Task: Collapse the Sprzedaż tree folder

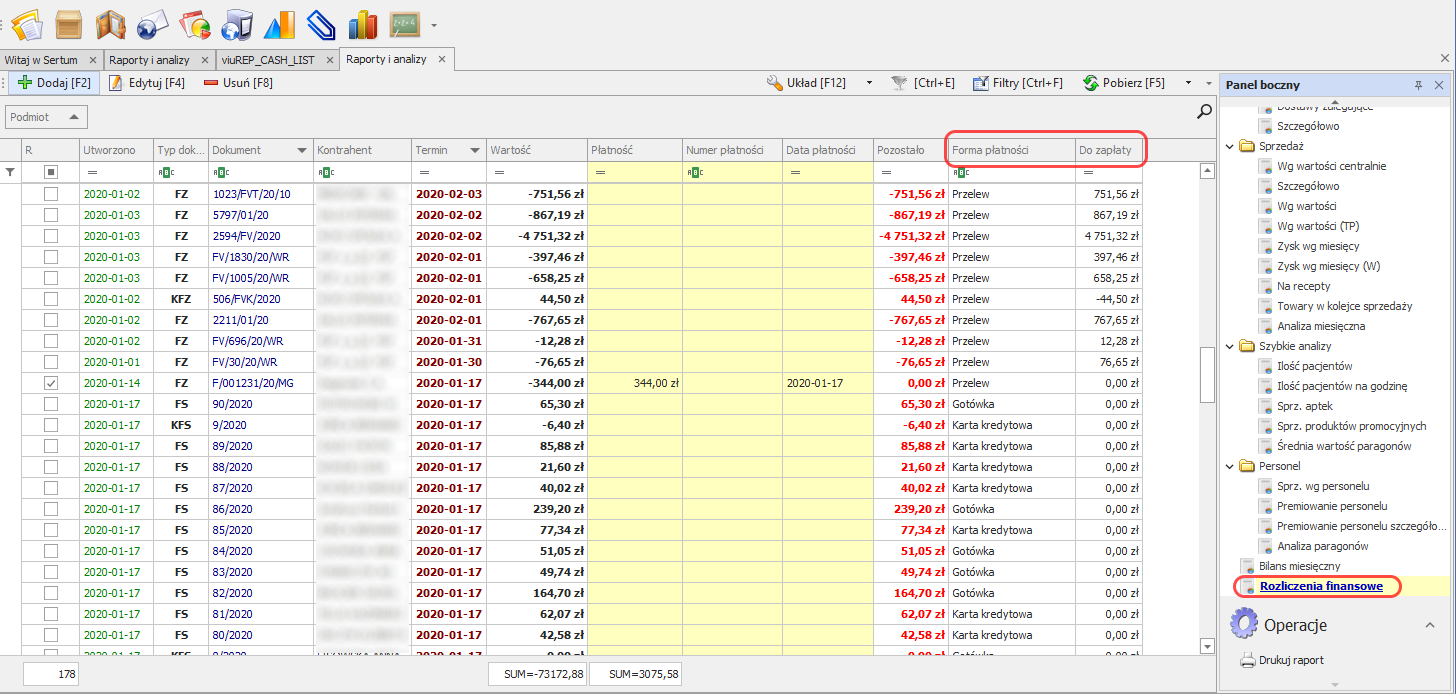Action: pos(1231,146)
